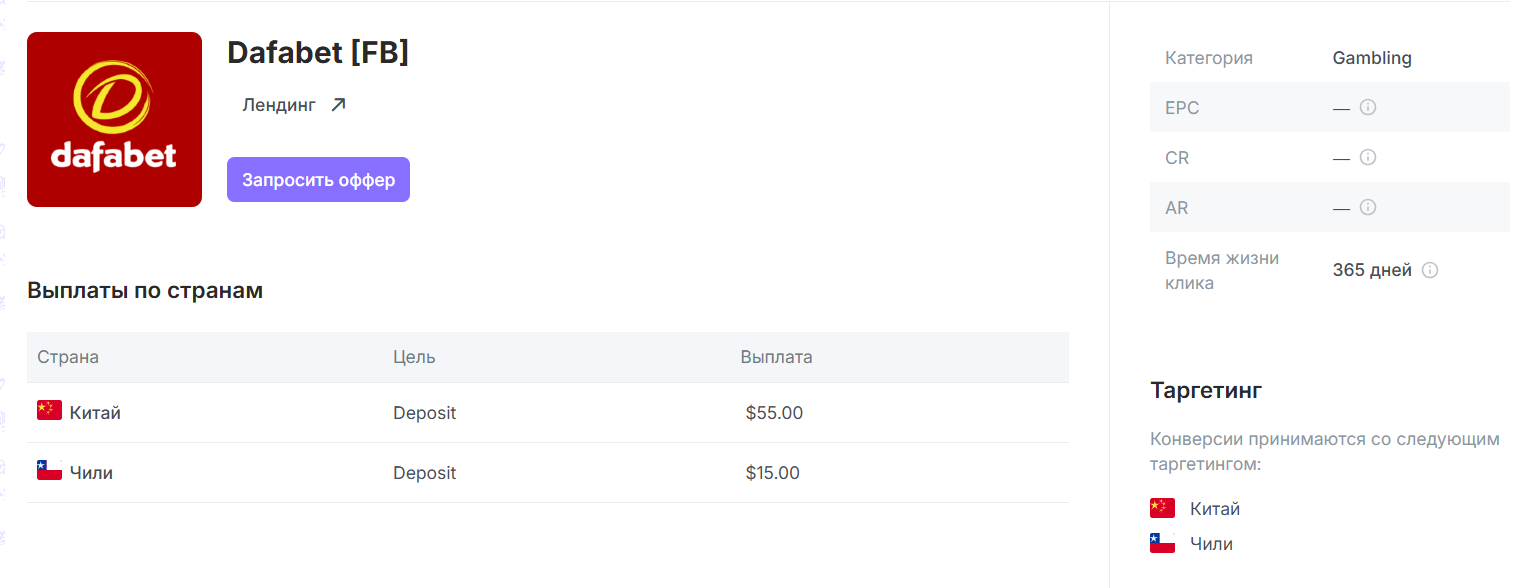Image resolution: width=1528 pixels, height=588 pixels.
Task: Click the Dafabet logo image
Action: [x=114, y=120]
